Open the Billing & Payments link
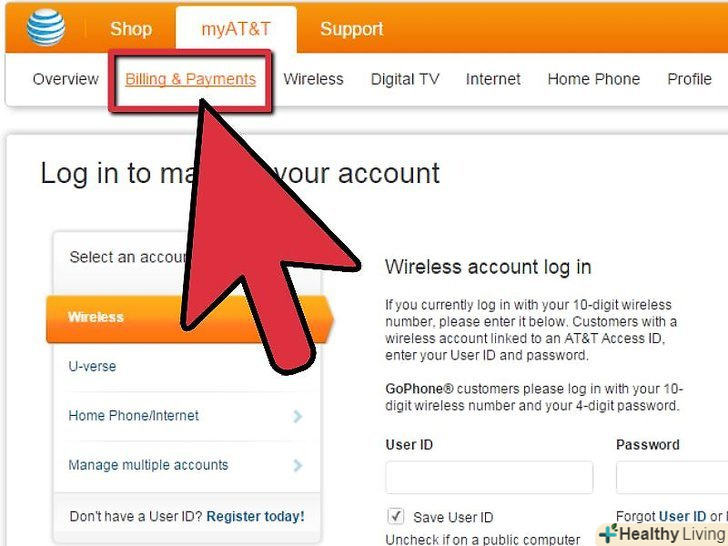 tap(190, 79)
